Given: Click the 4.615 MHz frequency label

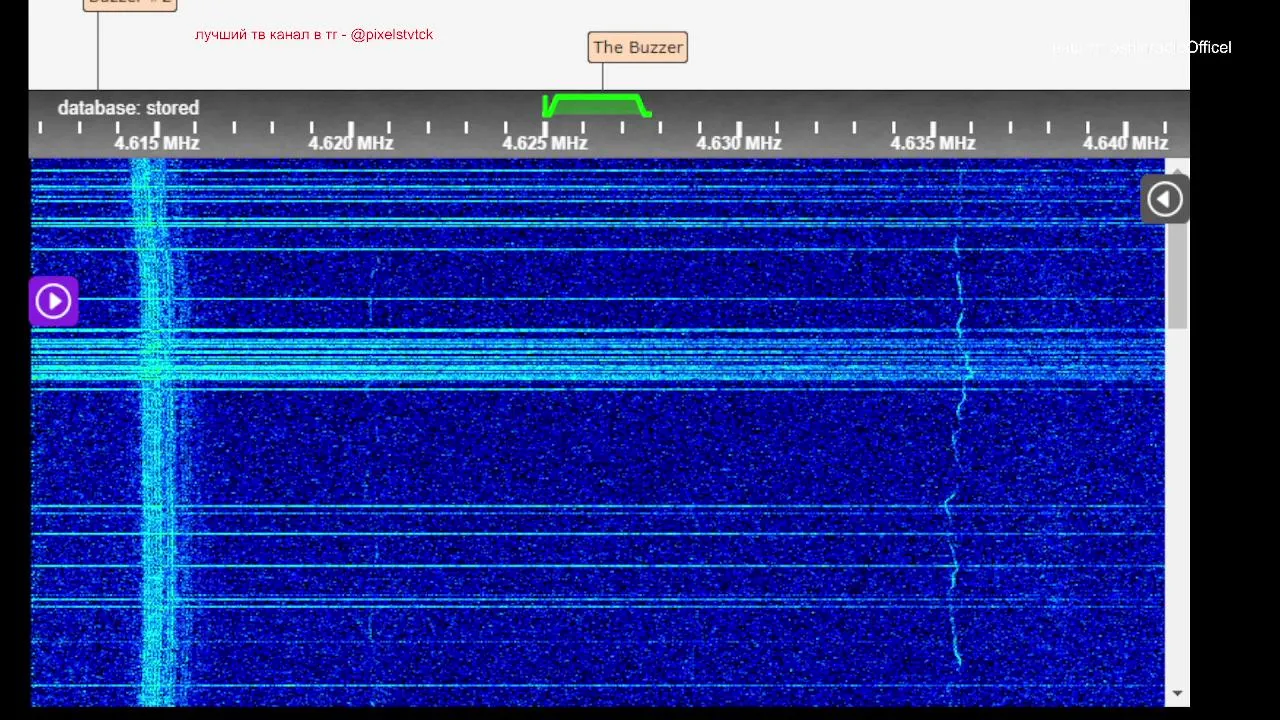Looking at the screenshot, I should (157, 143).
